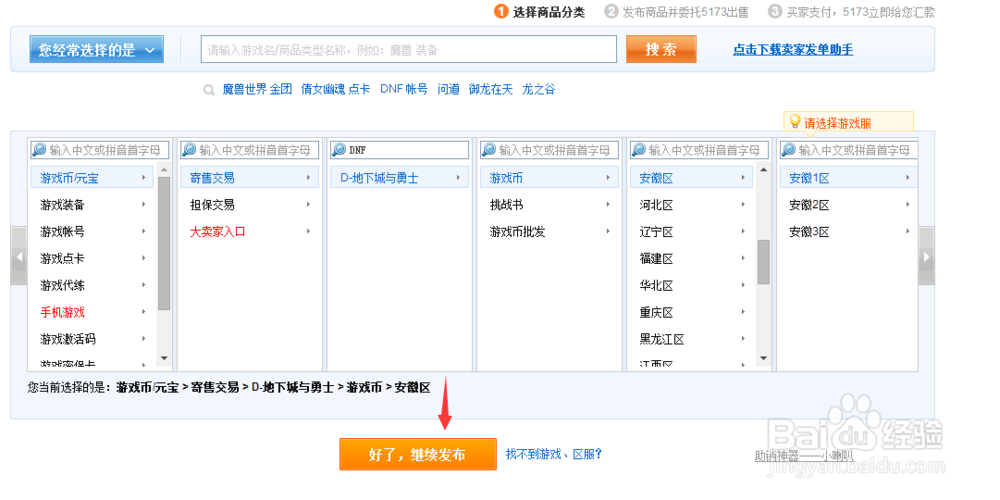This screenshot has height=500, width=1000.
Task: Click search icon in first column filter
Action: point(40,150)
